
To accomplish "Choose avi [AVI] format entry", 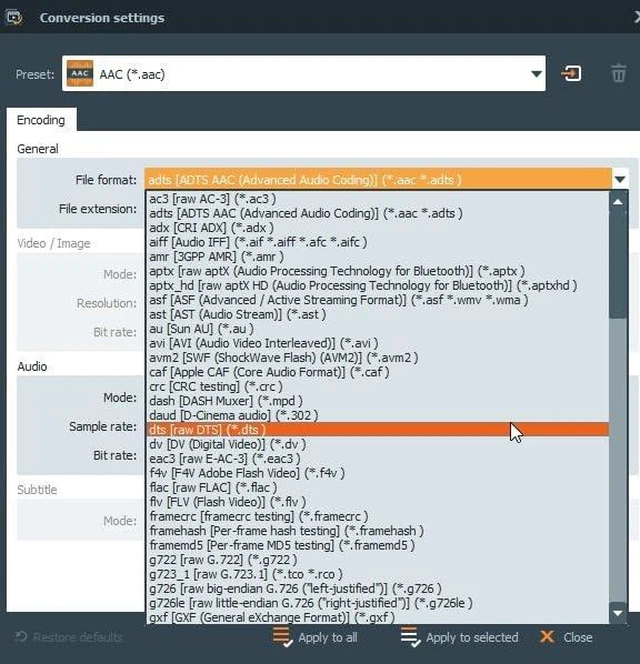I will (x=377, y=343).
